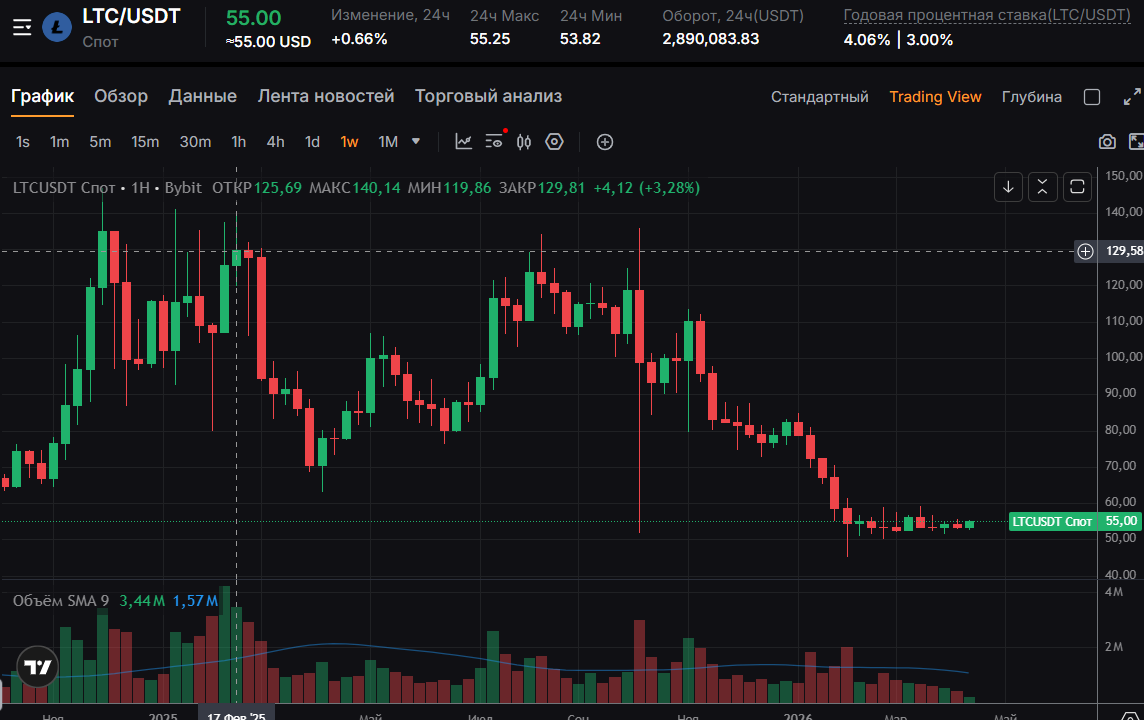Open the hamburger menu beside LTC/USDT
This screenshot has height=720, width=1144.
pyautogui.click(x=22, y=27)
